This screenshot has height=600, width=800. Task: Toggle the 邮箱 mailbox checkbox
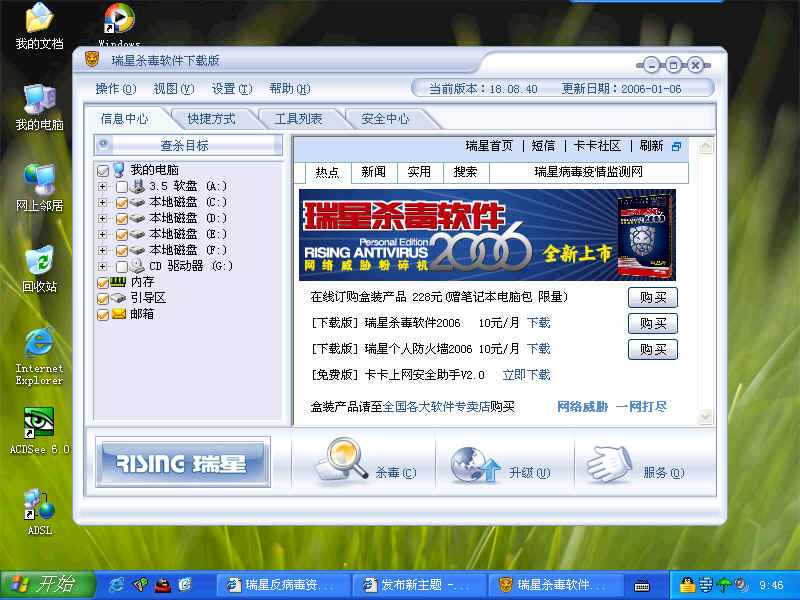click(x=103, y=315)
